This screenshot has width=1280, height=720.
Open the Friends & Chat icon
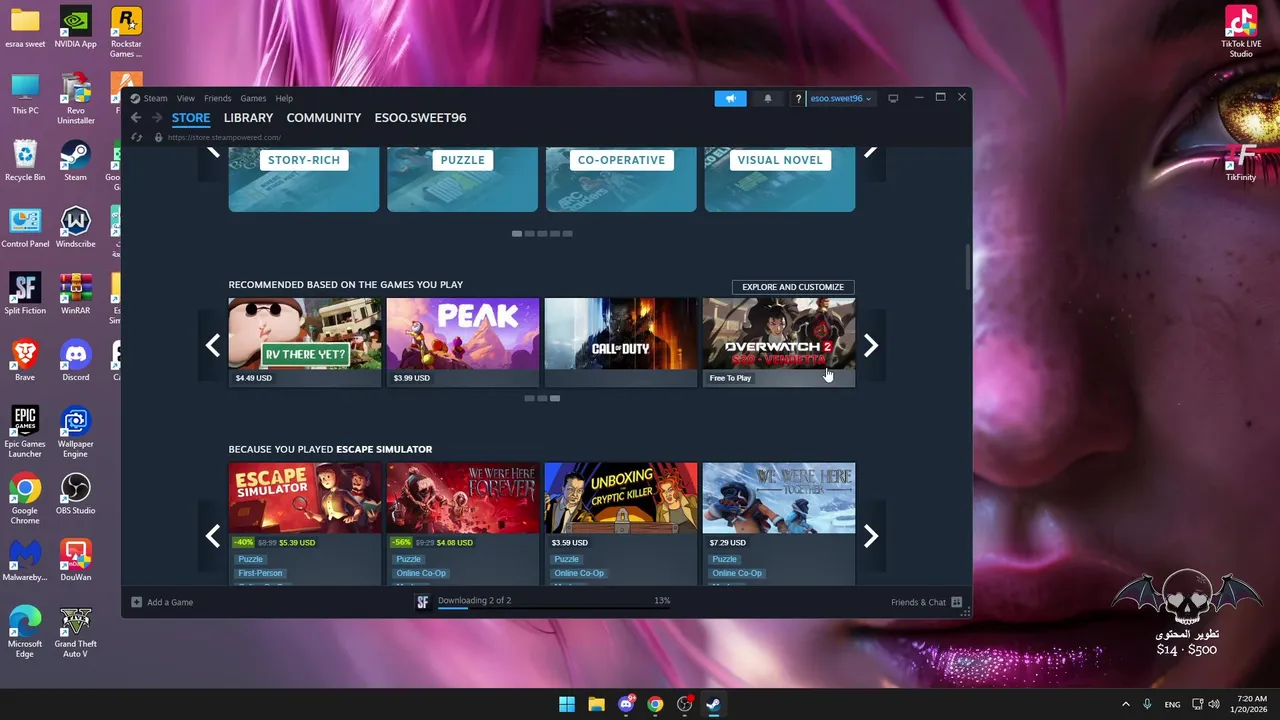[x=956, y=602]
